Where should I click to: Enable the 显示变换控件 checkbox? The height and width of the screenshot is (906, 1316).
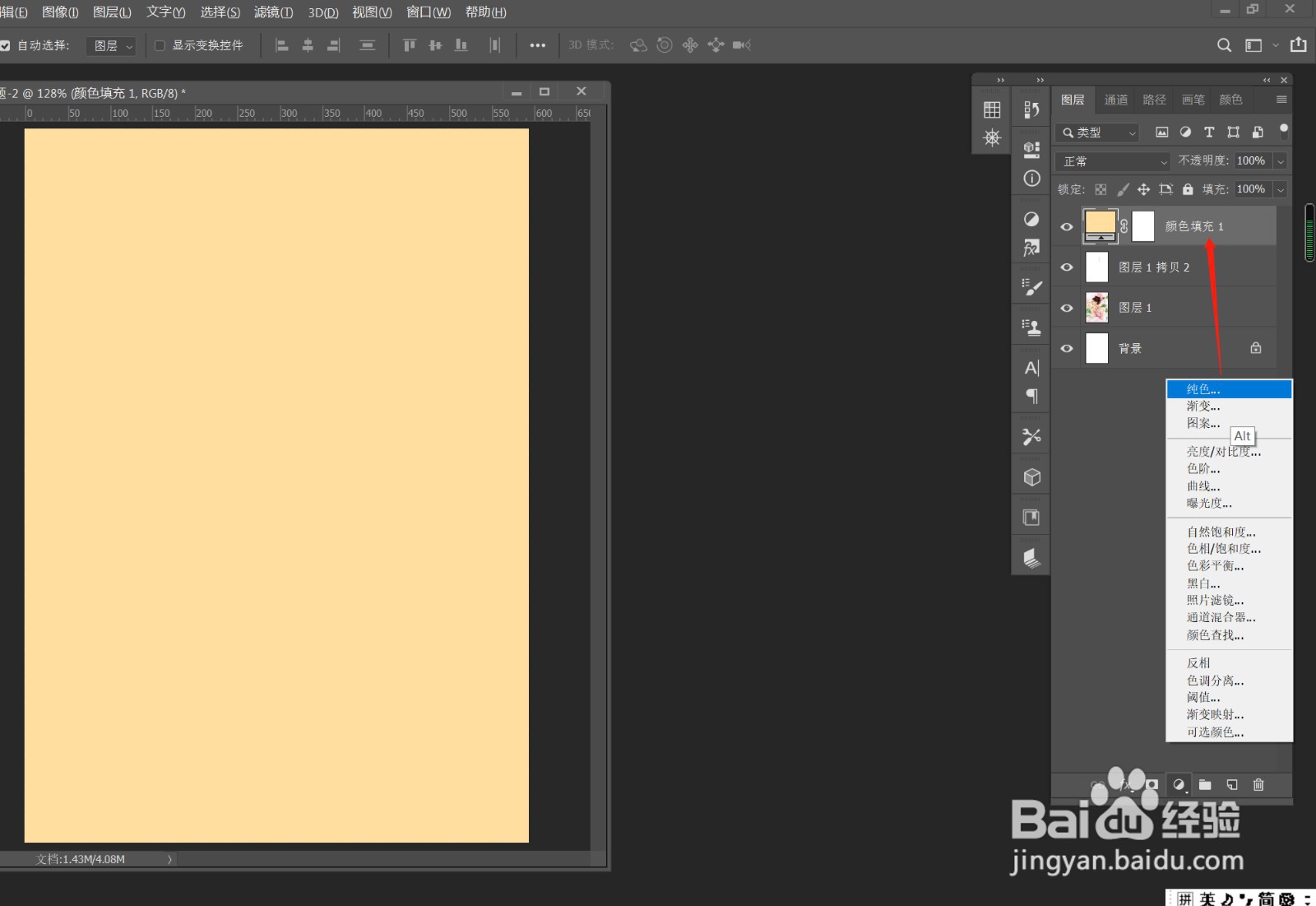pyautogui.click(x=160, y=46)
